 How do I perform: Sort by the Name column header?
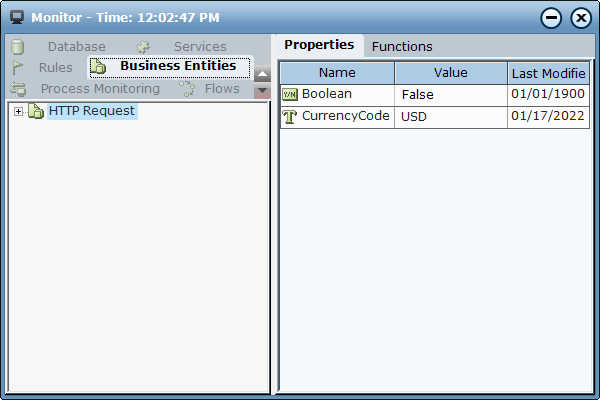pos(337,73)
